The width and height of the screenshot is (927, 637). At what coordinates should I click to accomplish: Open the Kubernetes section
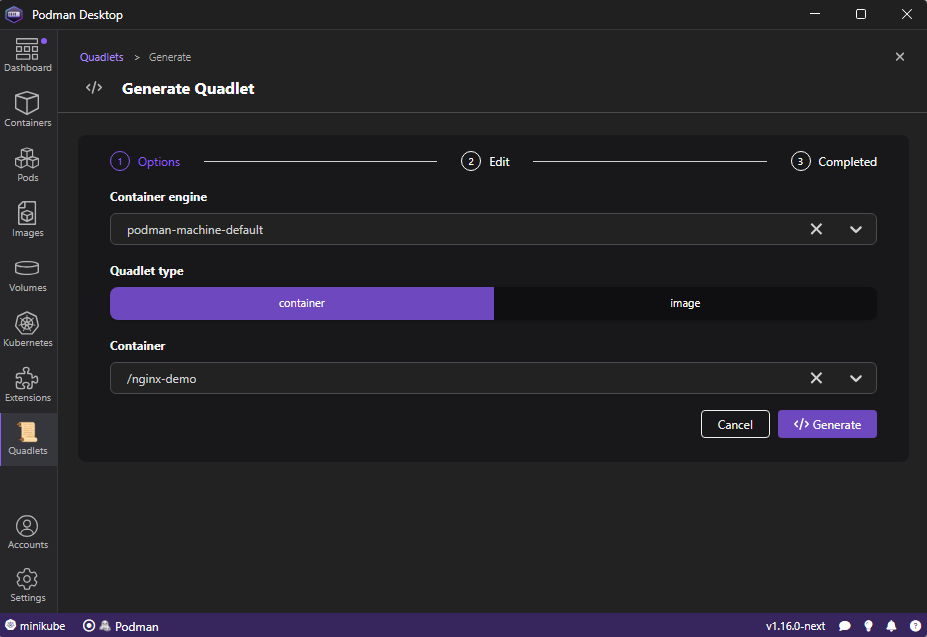pyautogui.click(x=28, y=329)
